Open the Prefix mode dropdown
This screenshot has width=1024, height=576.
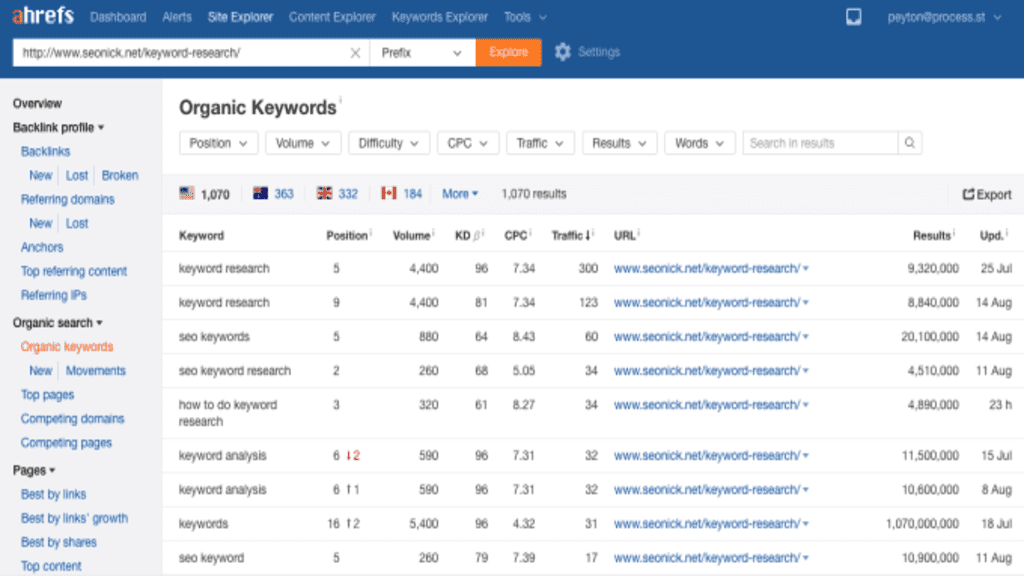[x=420, y=52]
